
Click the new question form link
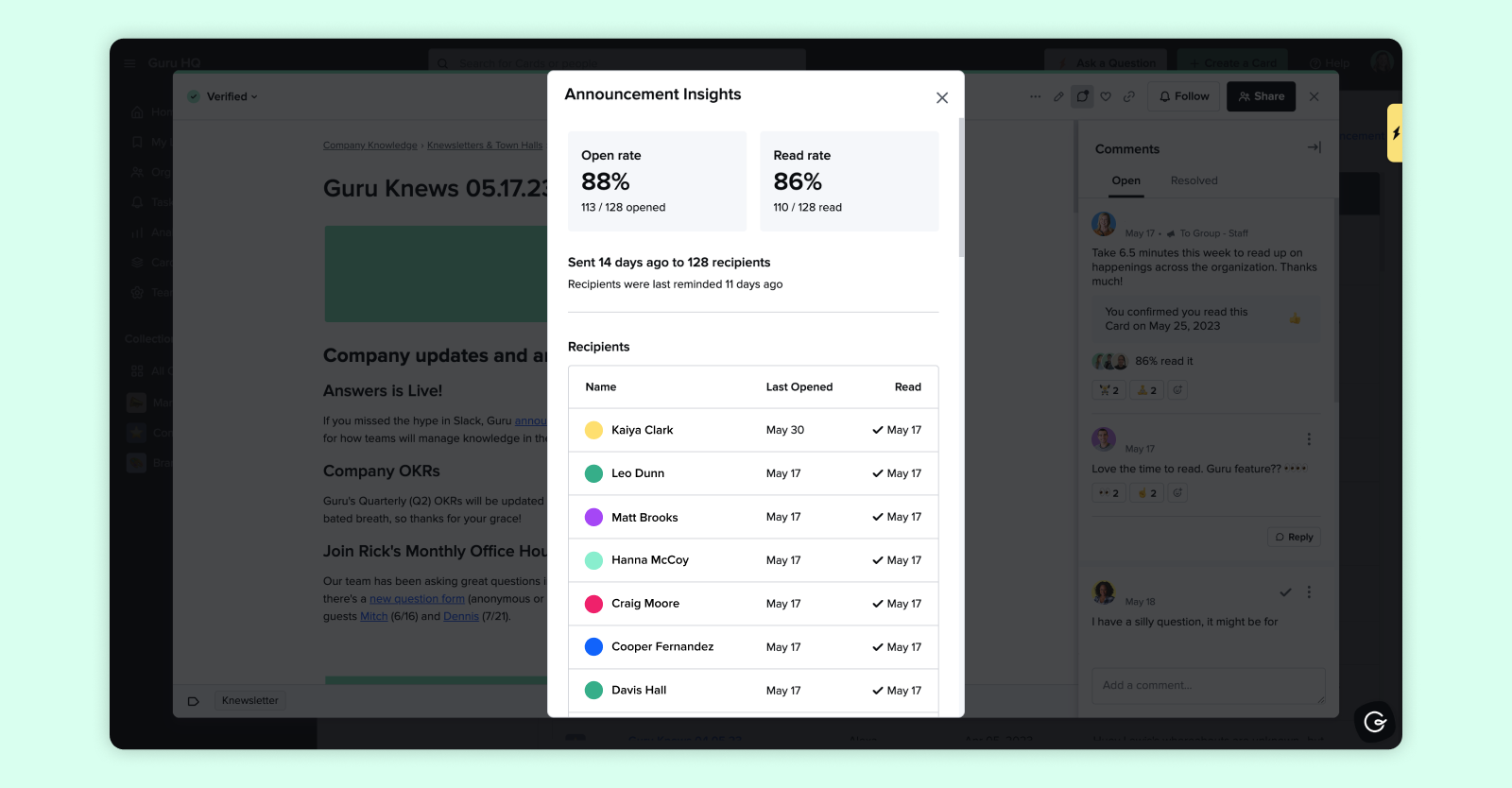[417, 599]
